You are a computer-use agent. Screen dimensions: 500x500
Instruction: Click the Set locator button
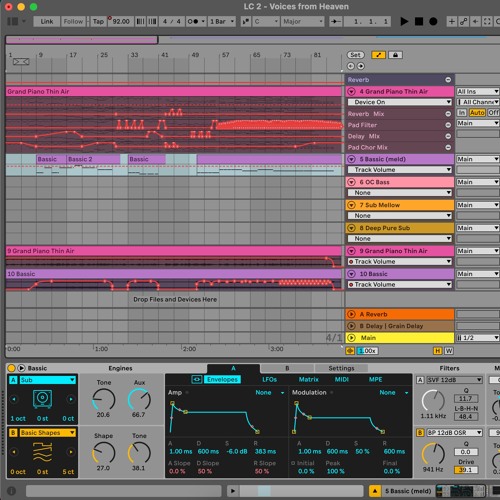[355, 55]
